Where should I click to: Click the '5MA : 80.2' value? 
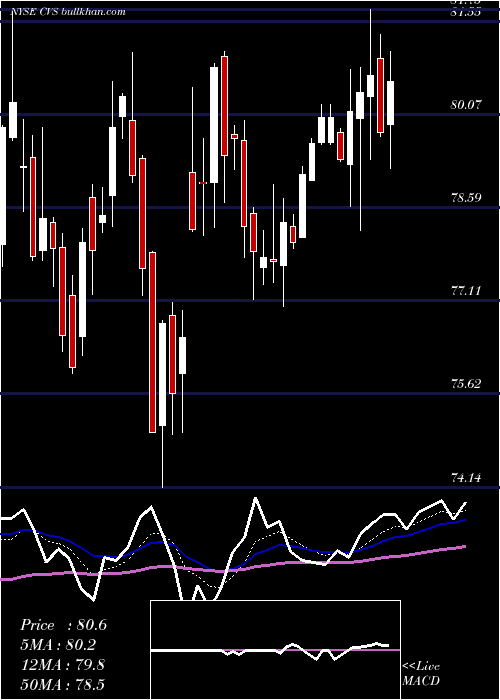point(58,645)
